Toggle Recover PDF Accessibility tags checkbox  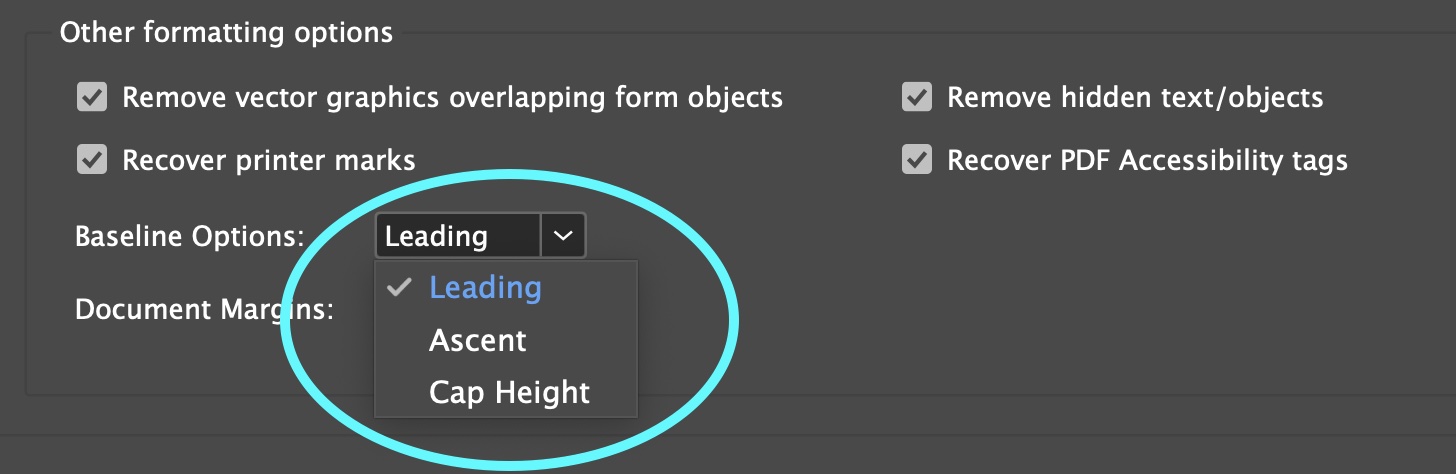[x=917, y=160]
